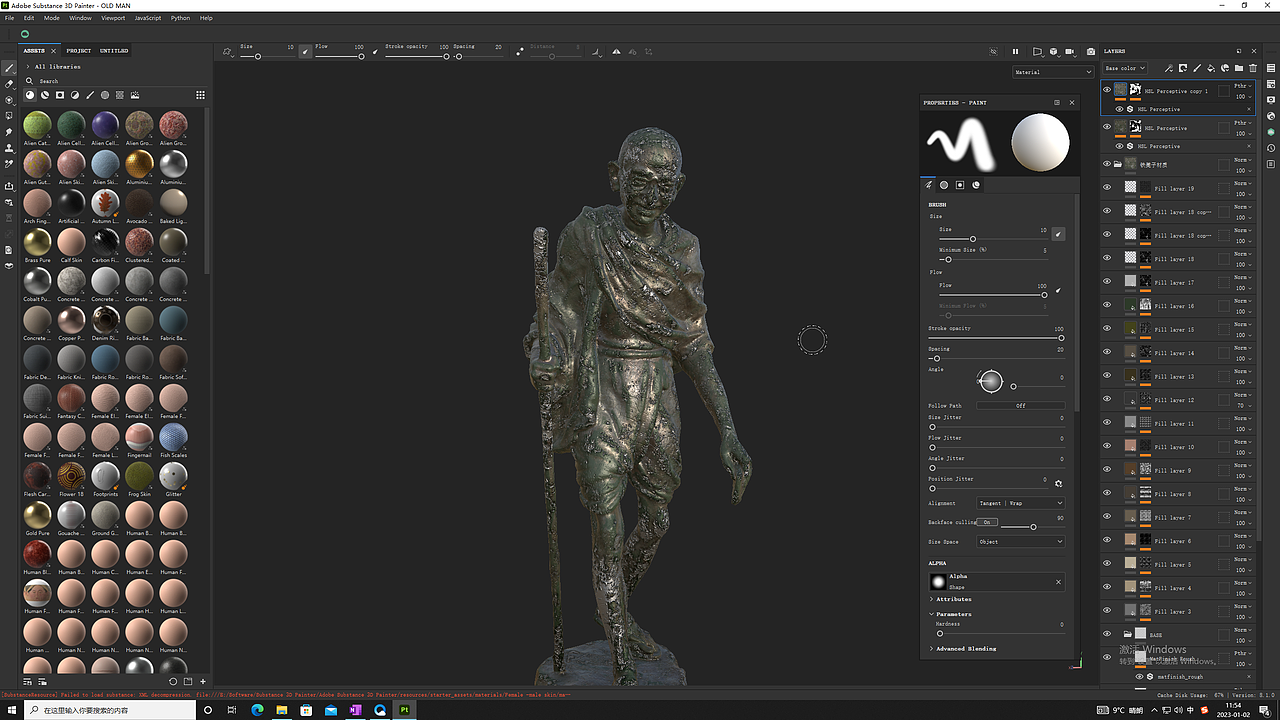This screenshot has width=1280, height=720.
Task: Select the Gold Pure material thumbnail
Action: coord(37,515)
